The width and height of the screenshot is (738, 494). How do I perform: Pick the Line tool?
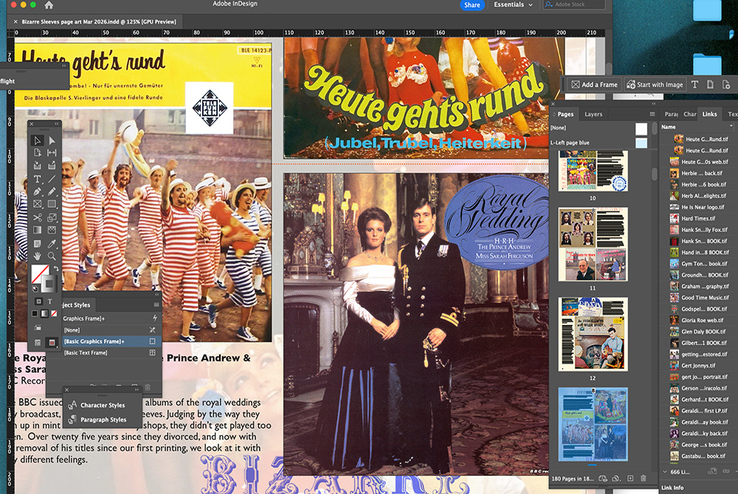click(x=52, y=179)
